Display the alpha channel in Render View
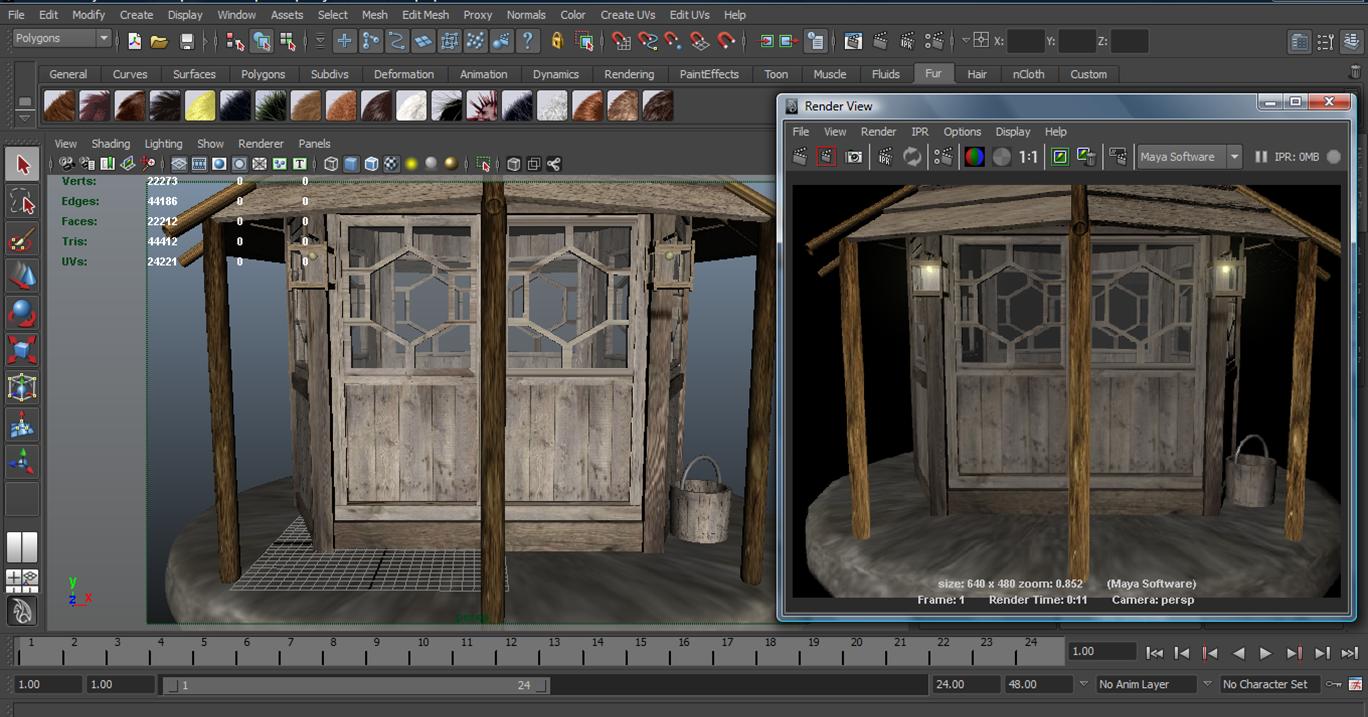Screen dimensions: 1368x717 click(x=999, y=156)
